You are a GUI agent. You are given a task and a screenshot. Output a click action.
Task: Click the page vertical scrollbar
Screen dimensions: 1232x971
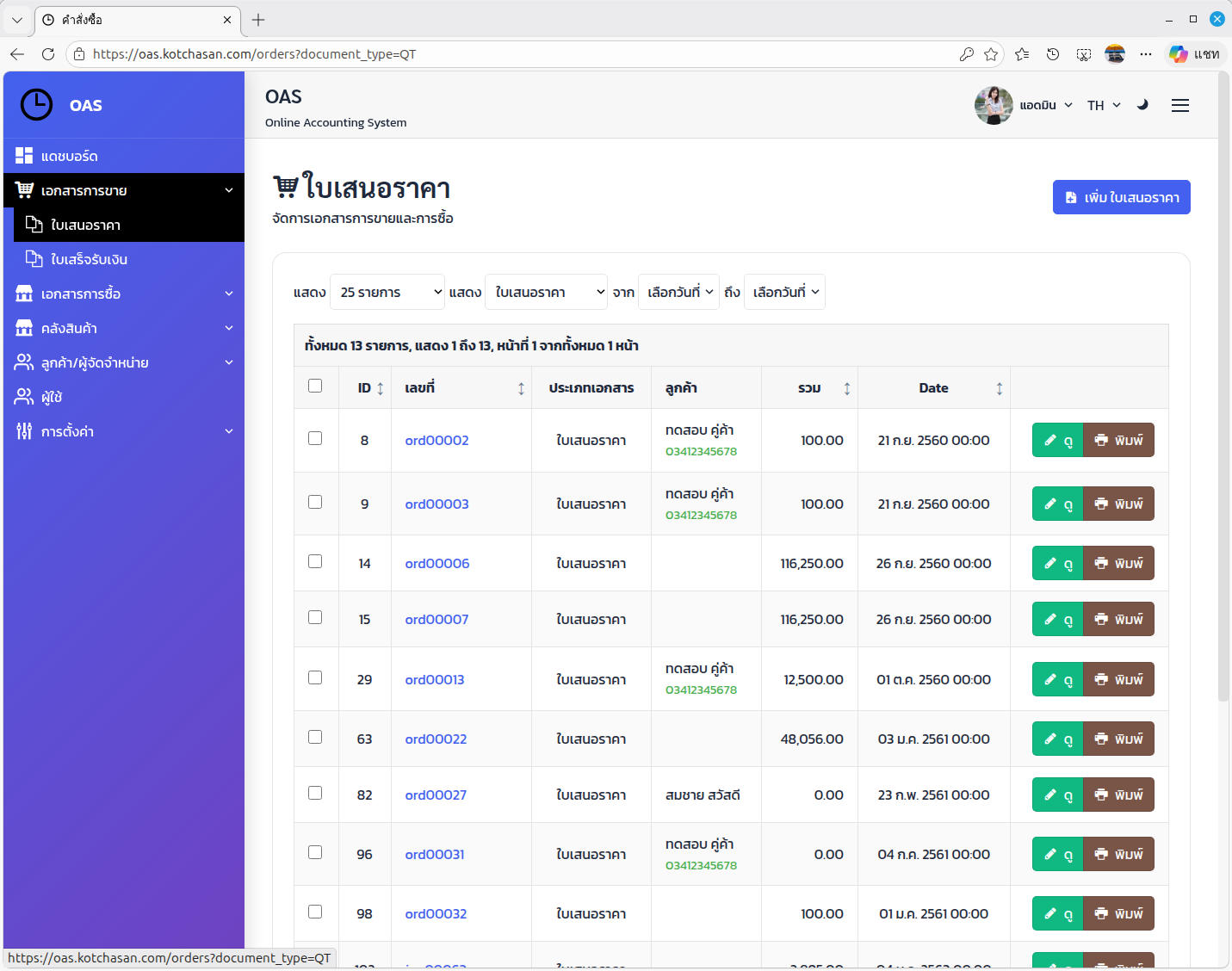pyautogui.click(x=1223, y=387)
